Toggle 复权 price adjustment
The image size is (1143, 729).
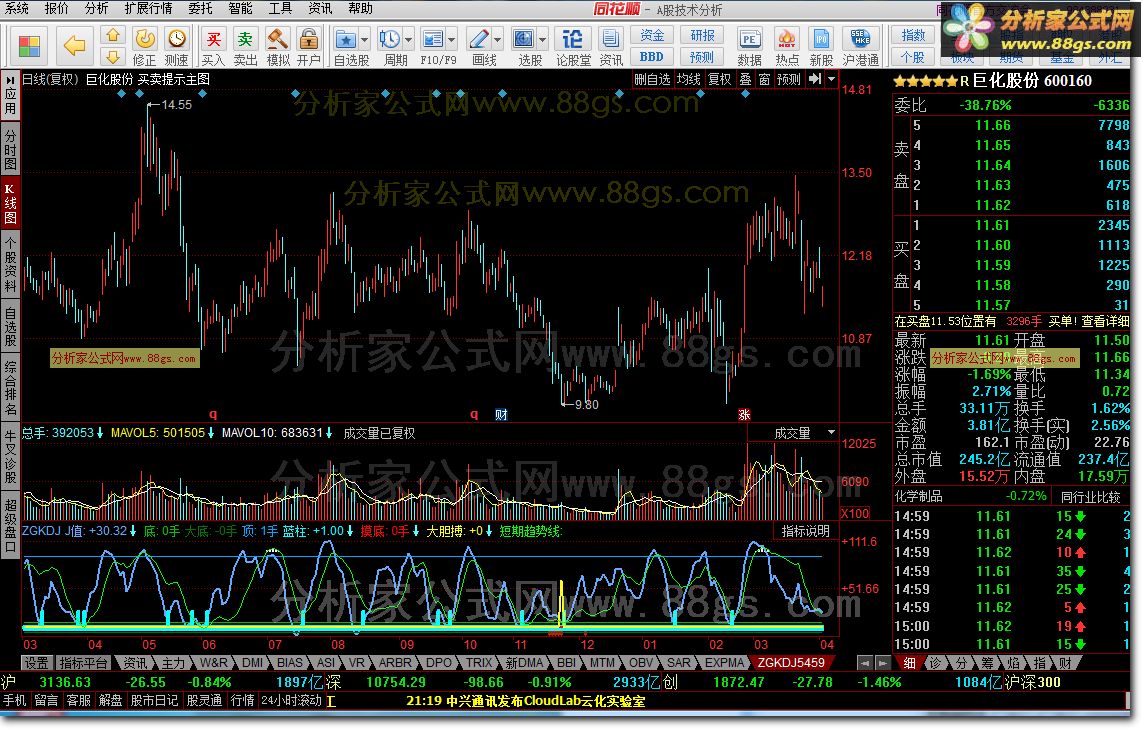click(719, 79)
